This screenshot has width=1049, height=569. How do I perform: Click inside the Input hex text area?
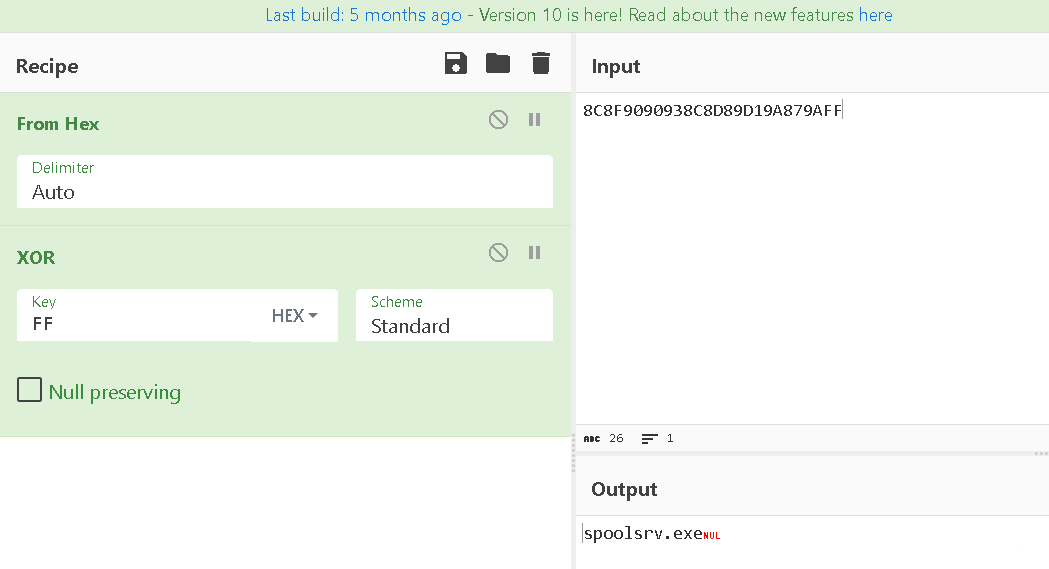812,258
